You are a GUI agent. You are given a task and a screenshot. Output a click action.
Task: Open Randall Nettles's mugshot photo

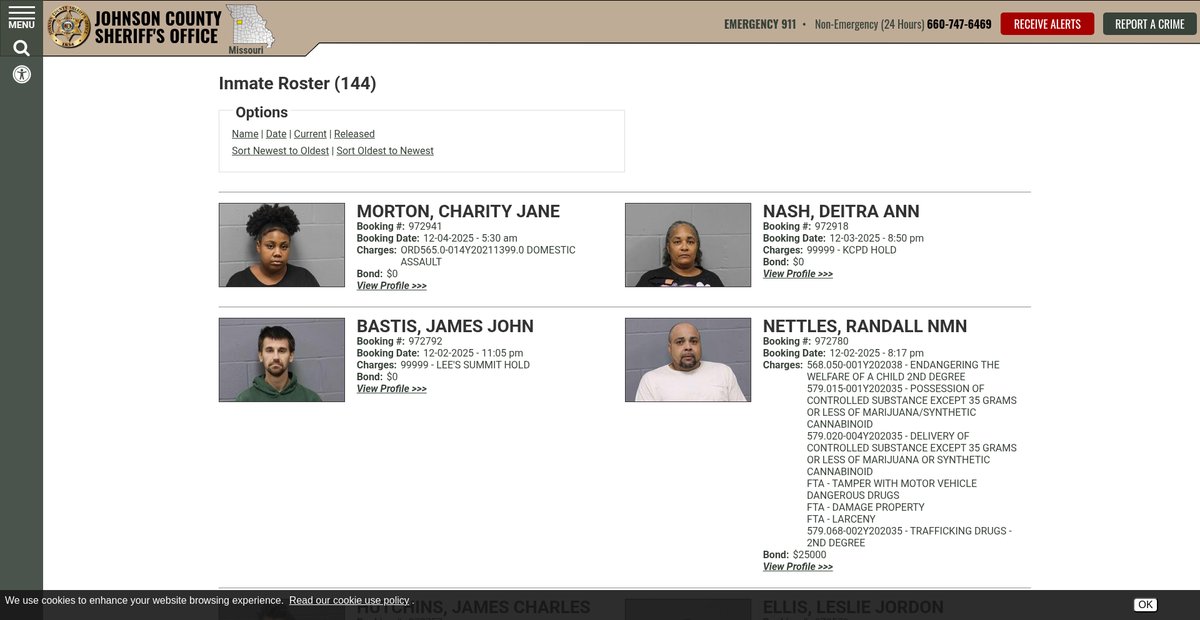[688, 360]
